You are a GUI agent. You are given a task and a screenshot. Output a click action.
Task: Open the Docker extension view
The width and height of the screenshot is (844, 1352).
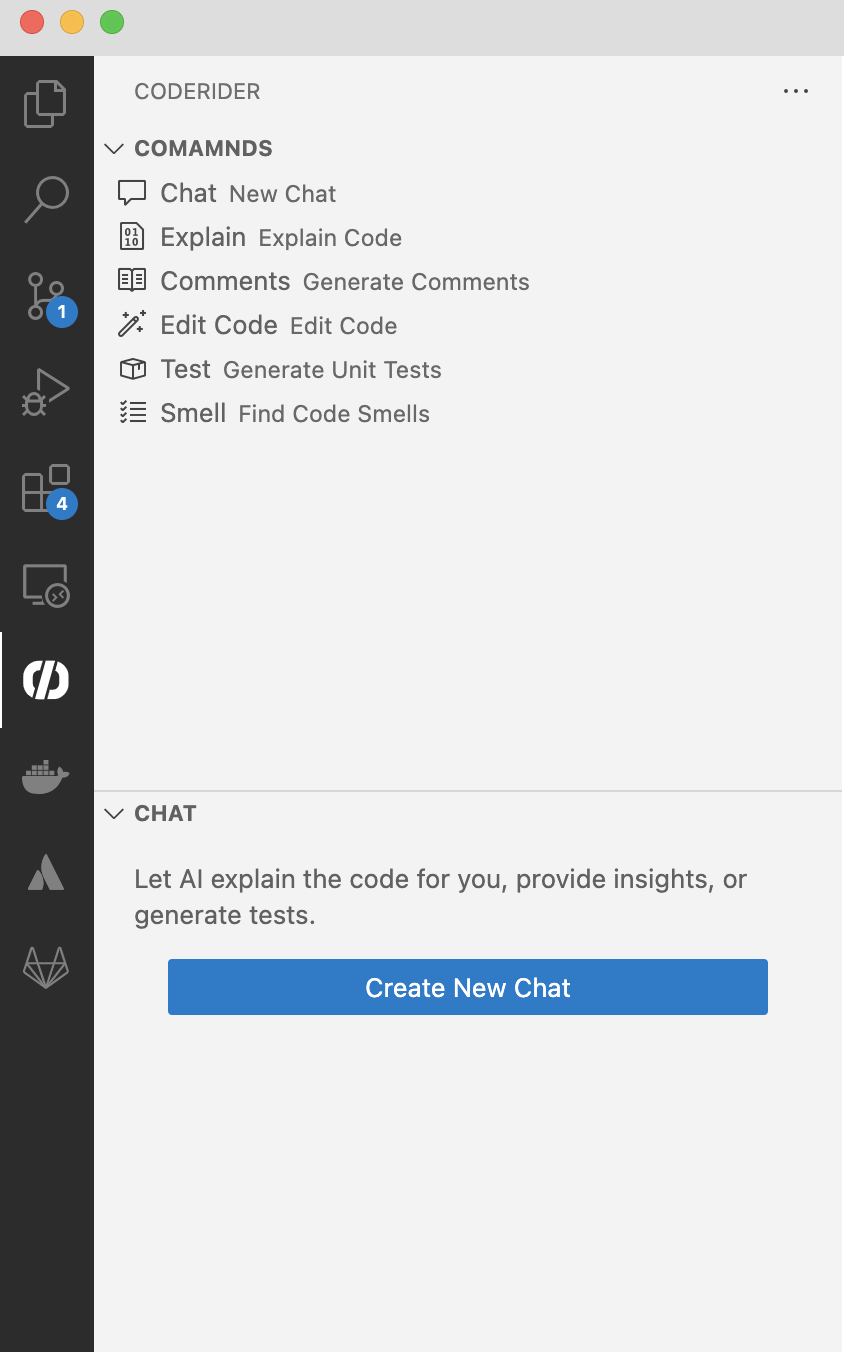pyautogui.click(x=44, y=776)
